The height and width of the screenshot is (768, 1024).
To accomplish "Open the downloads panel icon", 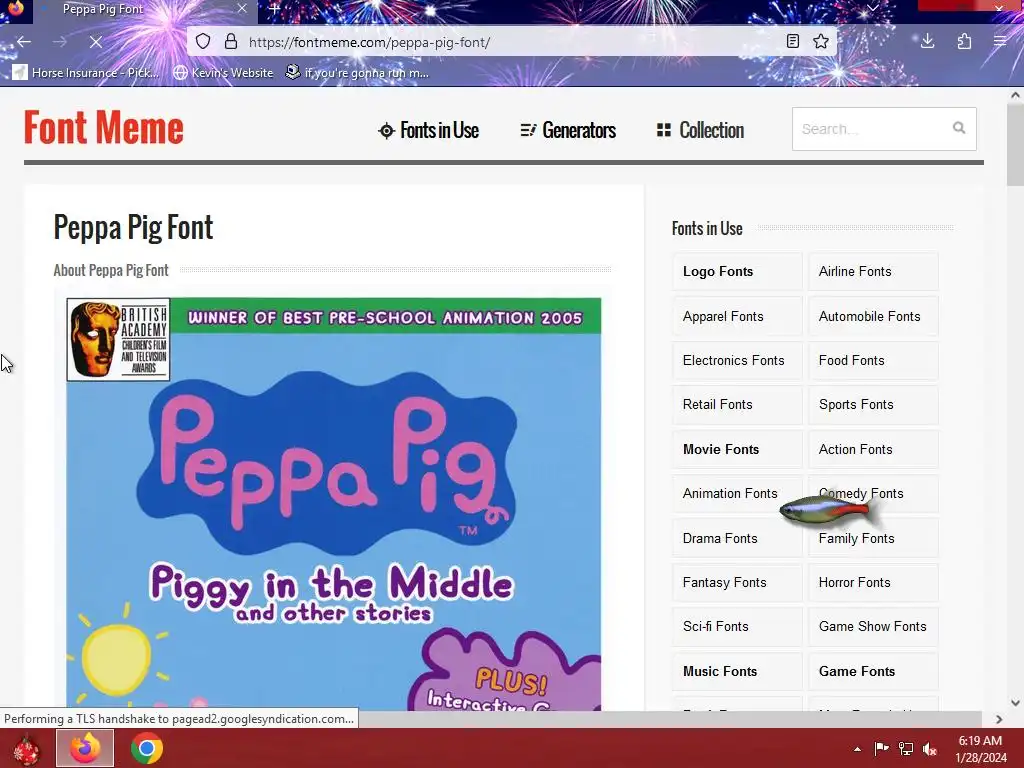I will 927,42.
